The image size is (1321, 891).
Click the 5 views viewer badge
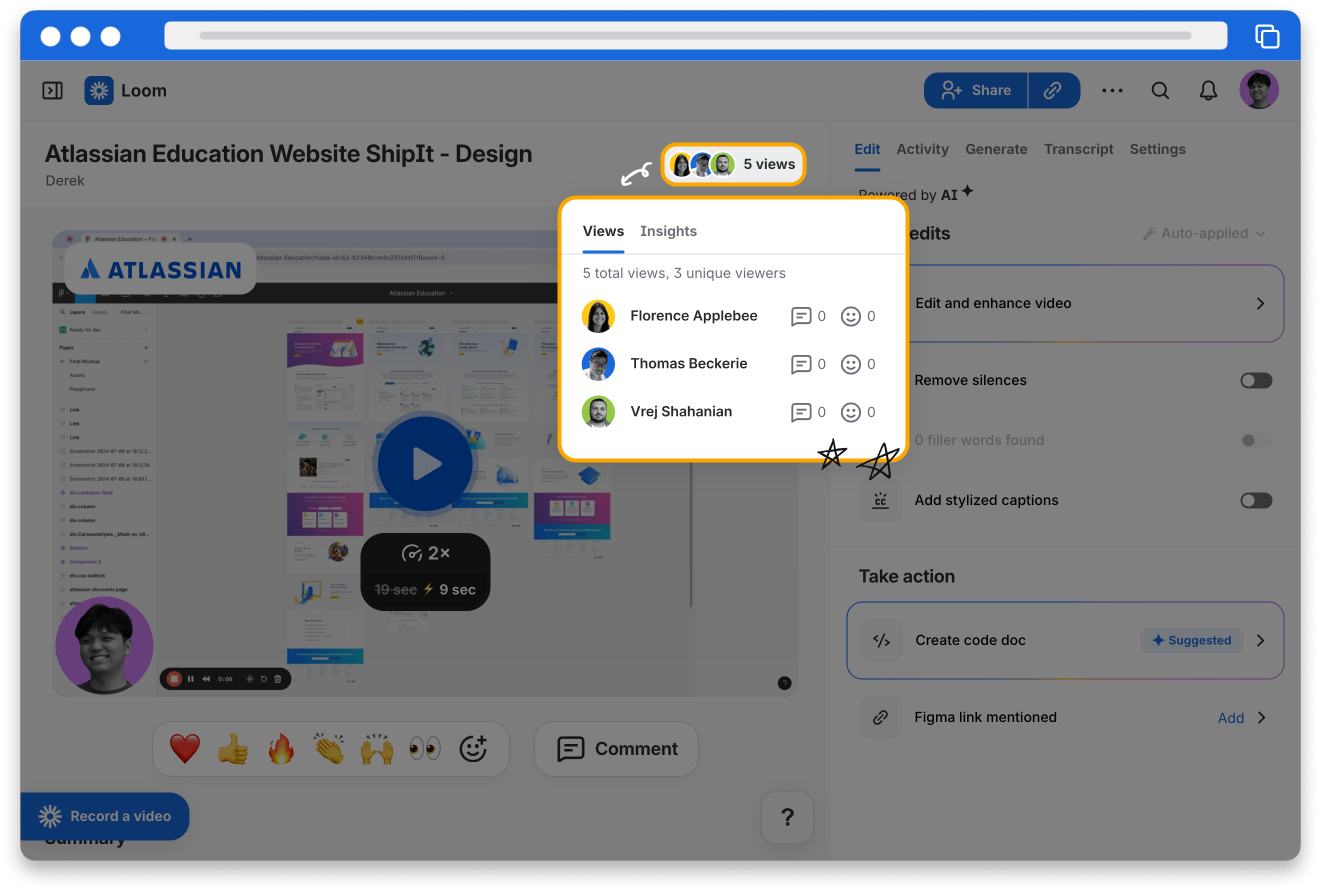(x=733, y=164)
